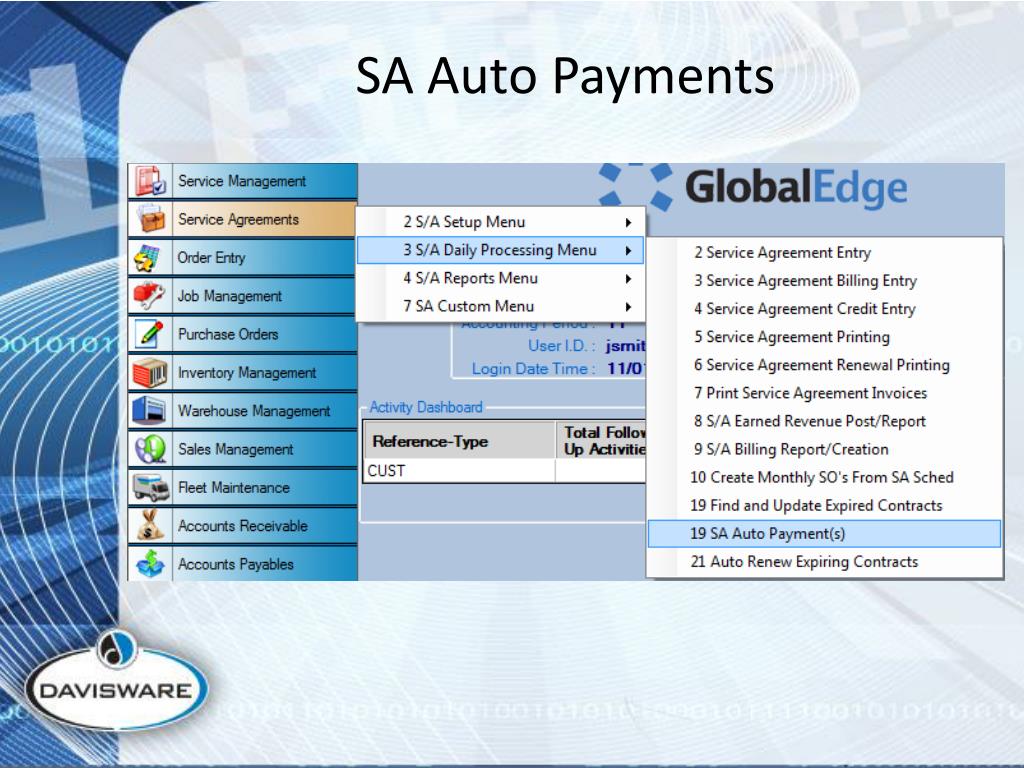This screenshot has width=1024, height=768.
Task: Click the GlobalEdge logo
Action: [753, 187]
